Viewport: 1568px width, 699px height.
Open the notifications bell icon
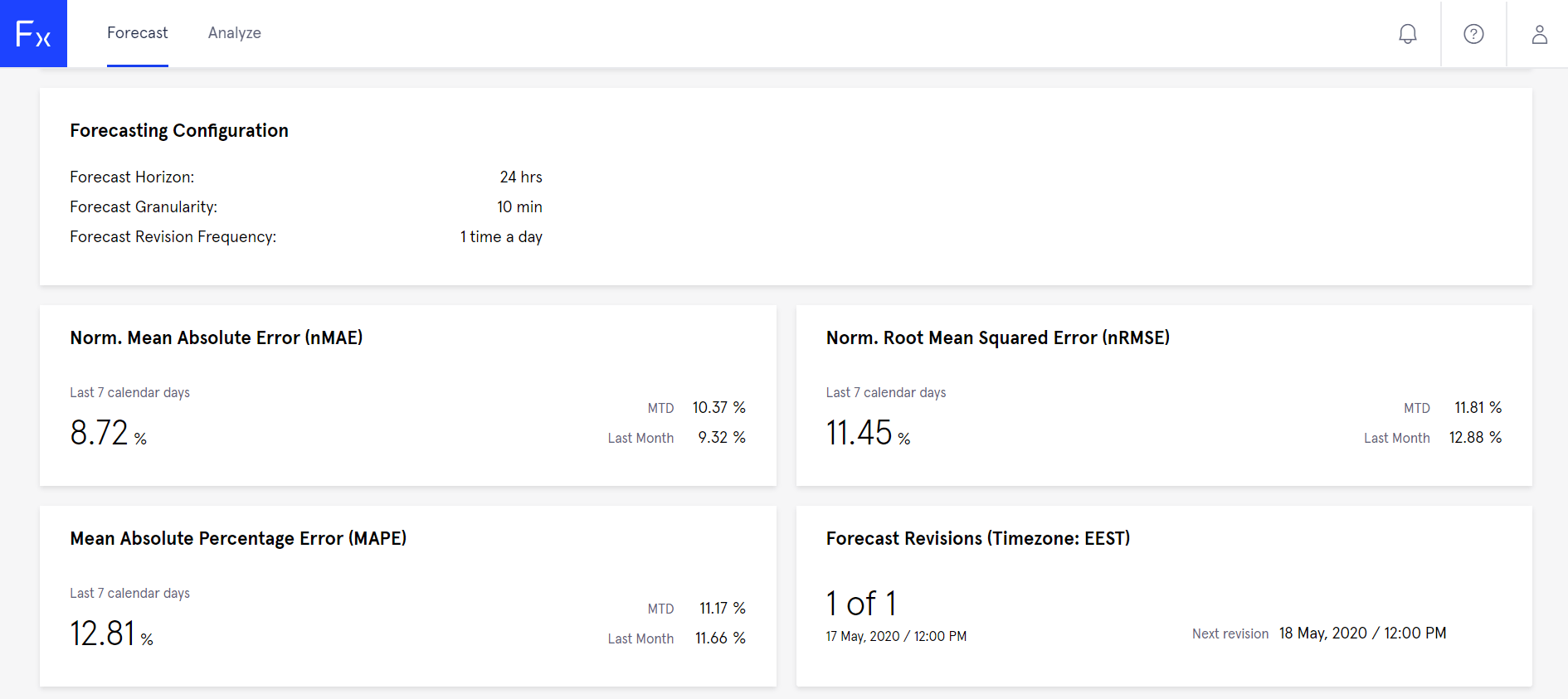(1408, 33)
